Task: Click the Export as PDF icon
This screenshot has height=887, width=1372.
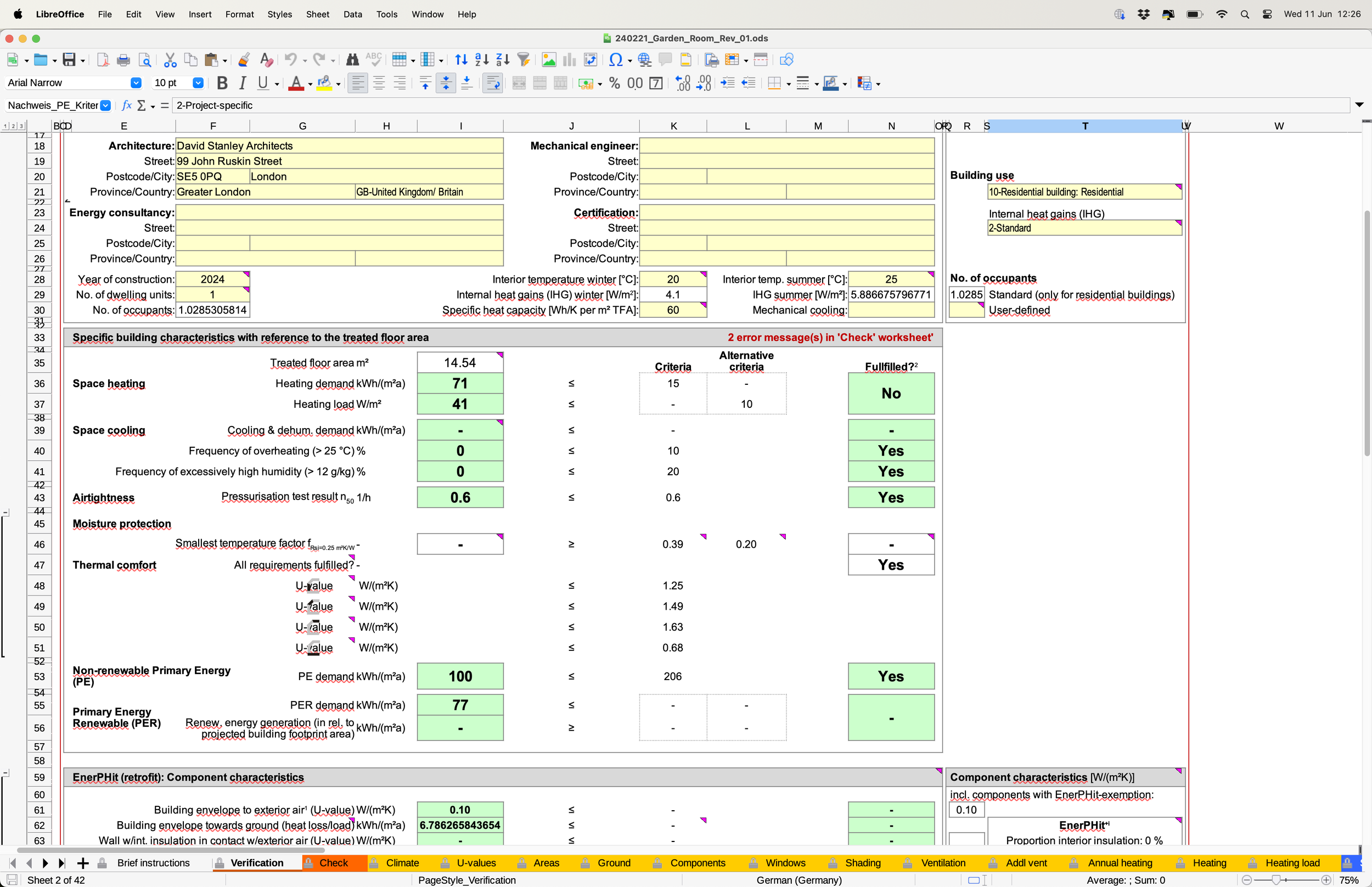Action: [x=103, y=60]
